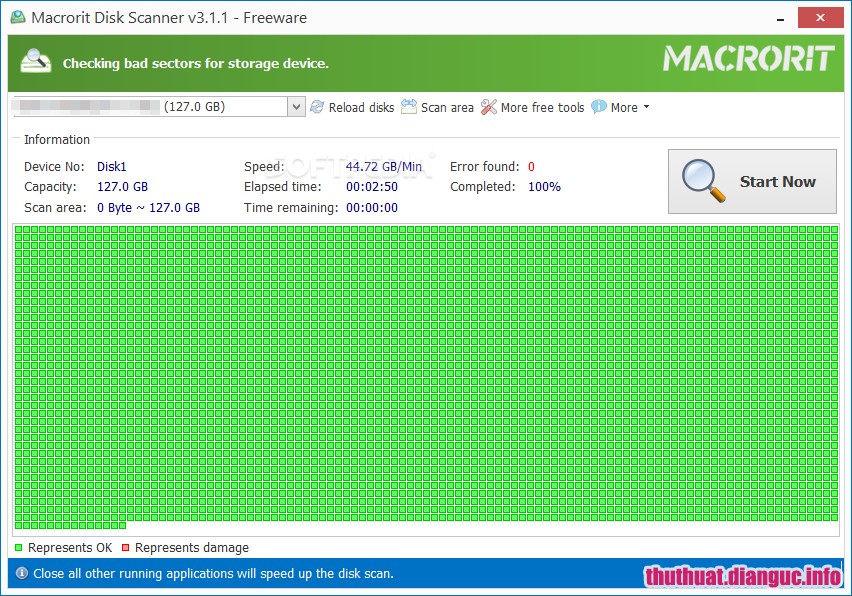Expand the More dropdown arrow
This screenshot has height=596, width=852.
(x=646, y=107)
